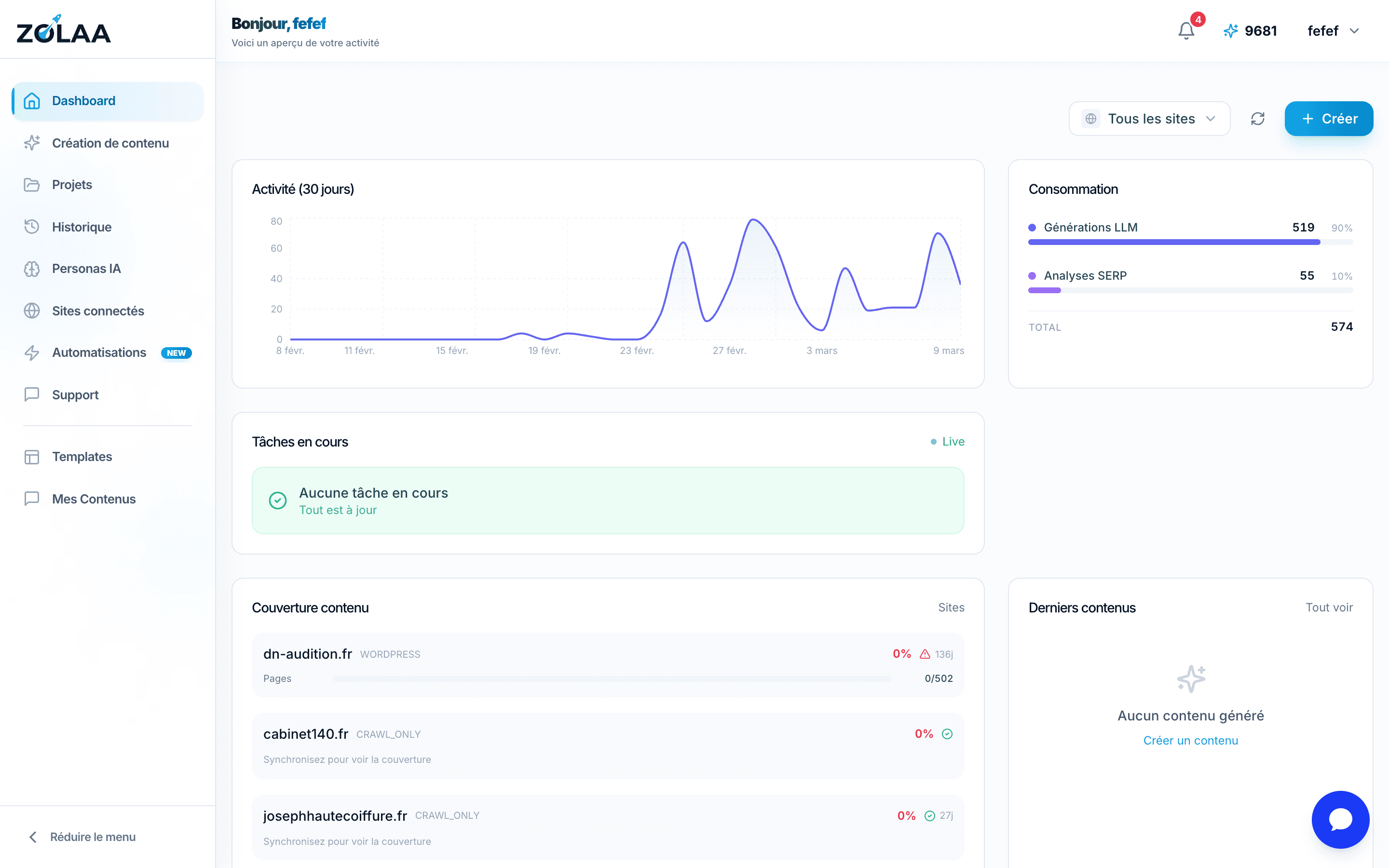Click the Créer un contenu link
1389x868 pixels.
[1190, 741]
